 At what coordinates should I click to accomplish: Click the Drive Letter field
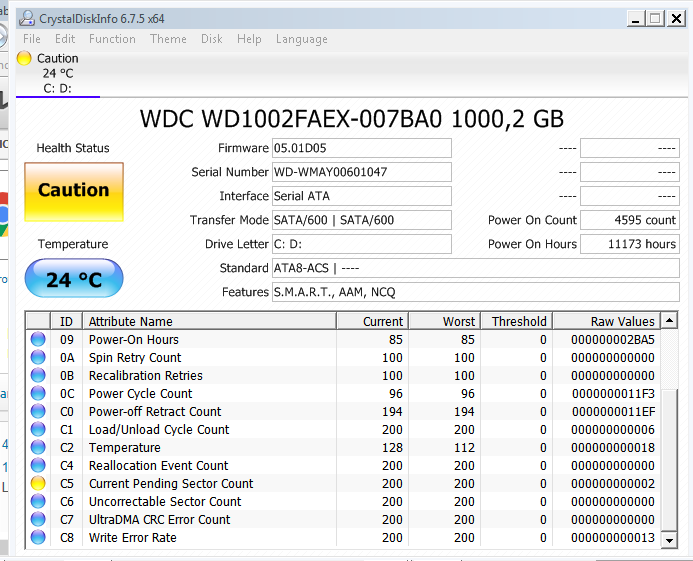362,244
